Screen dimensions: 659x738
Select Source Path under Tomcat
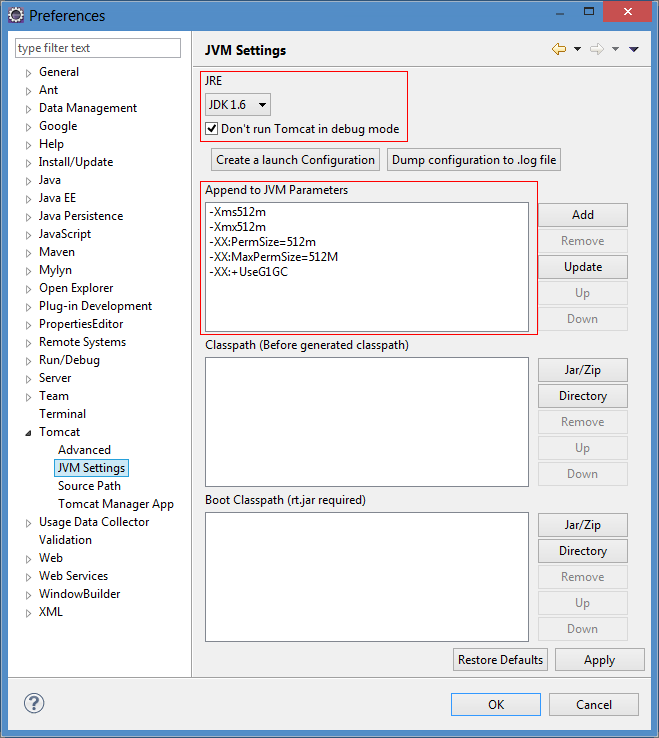point(89,486)
